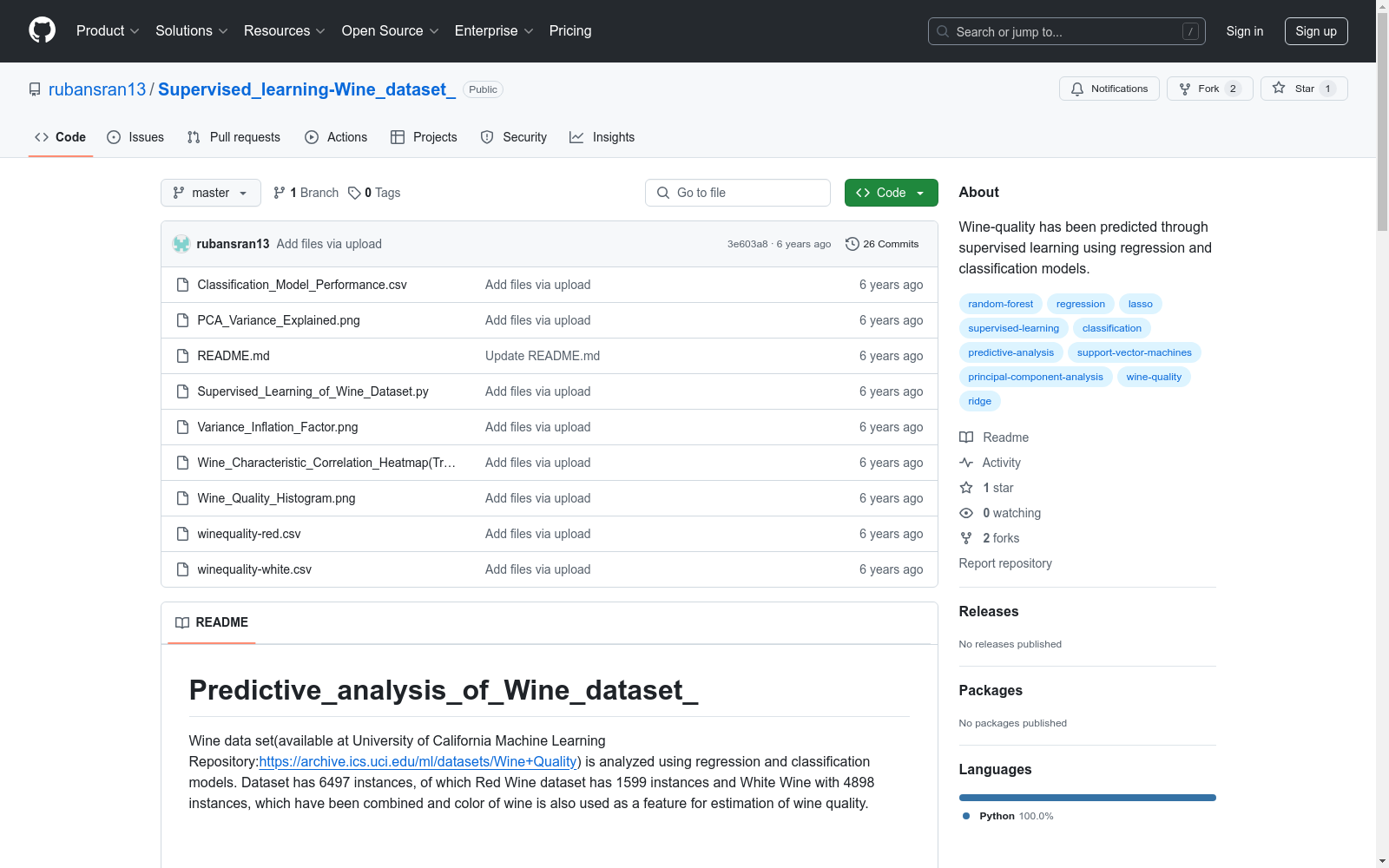Viewport: 1389px width, 868px height.
Task: Click the eye icon beside 0 watching
Action: (966, 513)
